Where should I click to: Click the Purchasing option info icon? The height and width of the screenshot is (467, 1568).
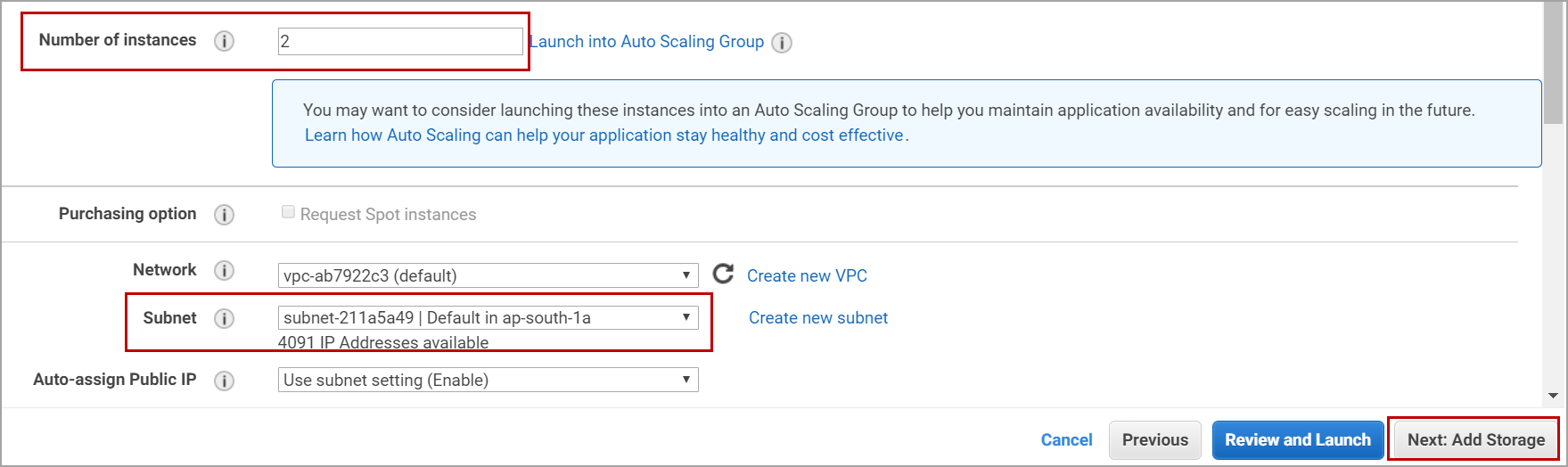[x=225, y=215]
